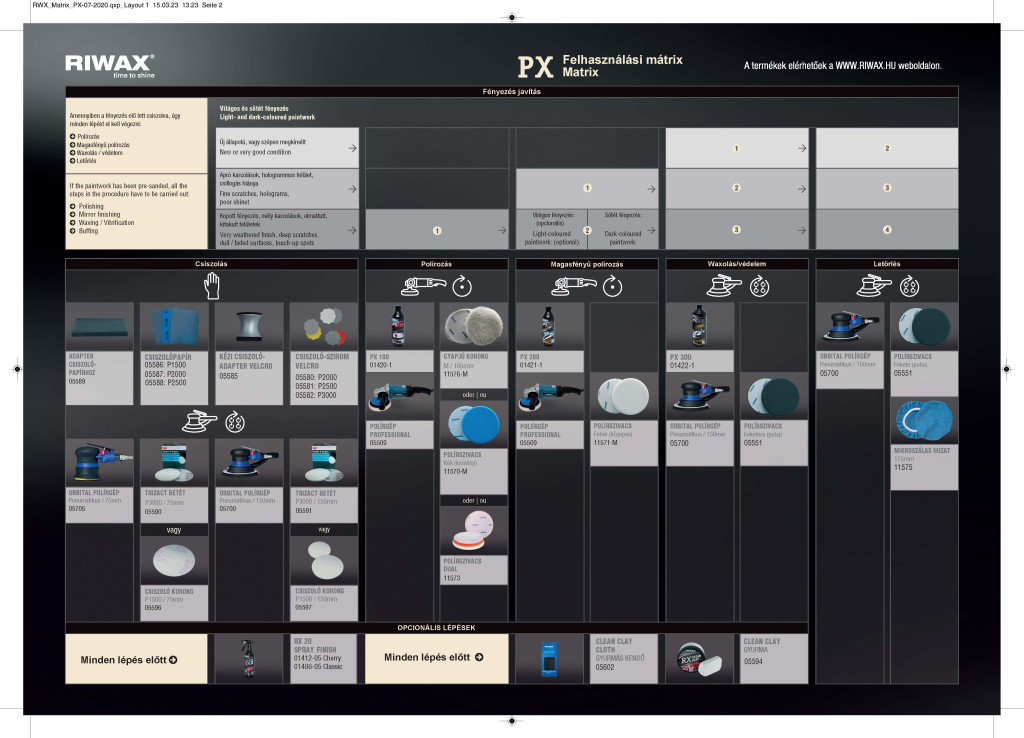The width and height of the screenshot is (1024, 738).
Task: Select the black sponge image in Letörlés
Action: point(924,326)
